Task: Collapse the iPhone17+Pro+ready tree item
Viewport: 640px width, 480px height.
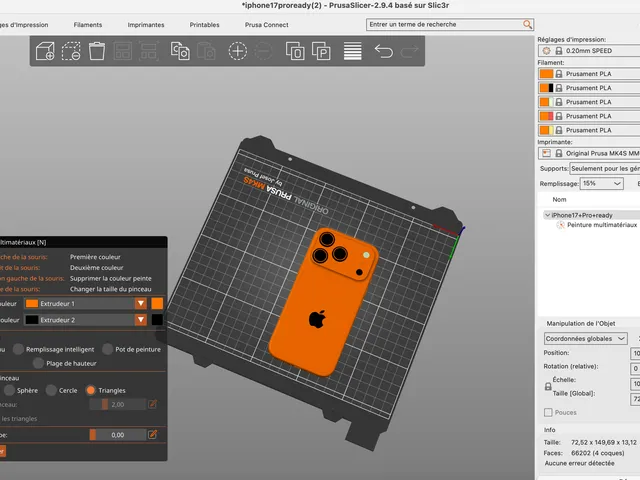Action: pos(547,215)
